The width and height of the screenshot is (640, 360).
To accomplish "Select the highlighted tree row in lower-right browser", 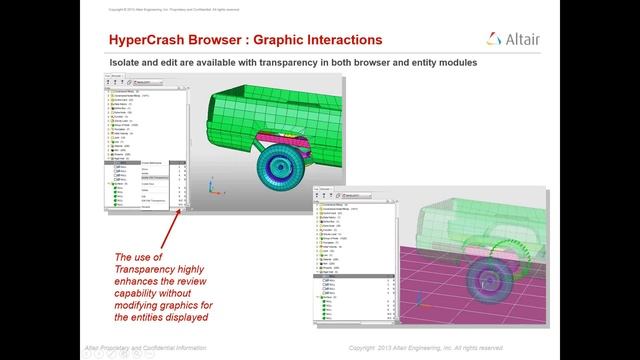I will click(x=354, y=276).
